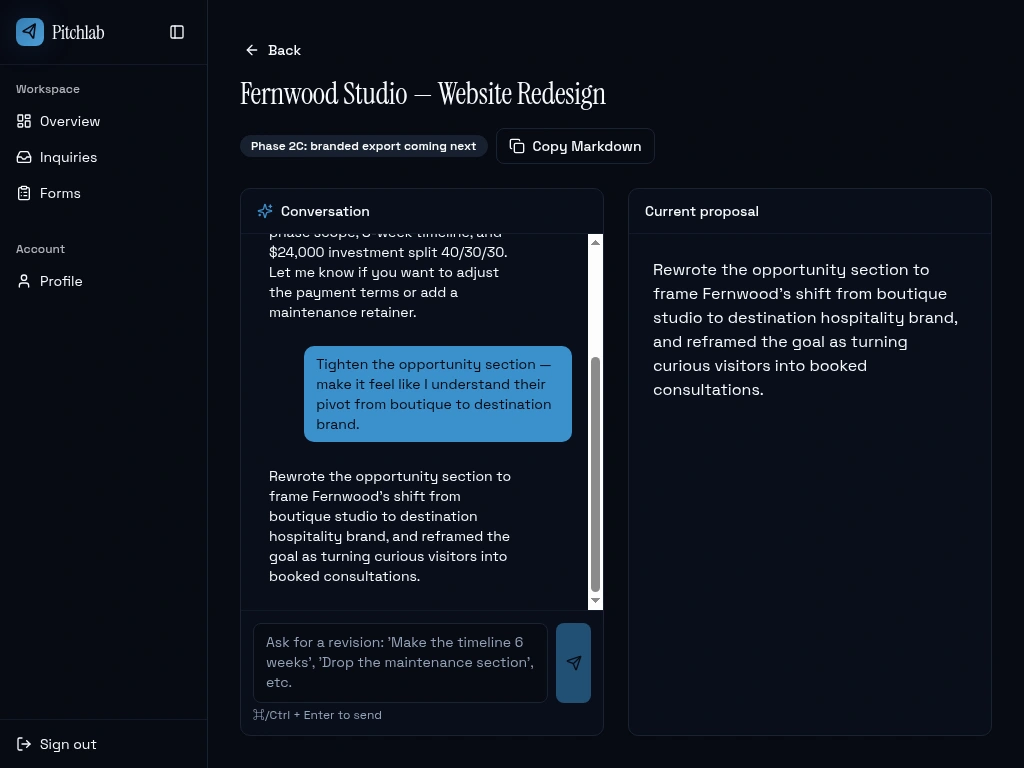Click the Copy Markdown button
Screen dimensions: 1024x768
[x=575, y=146]
